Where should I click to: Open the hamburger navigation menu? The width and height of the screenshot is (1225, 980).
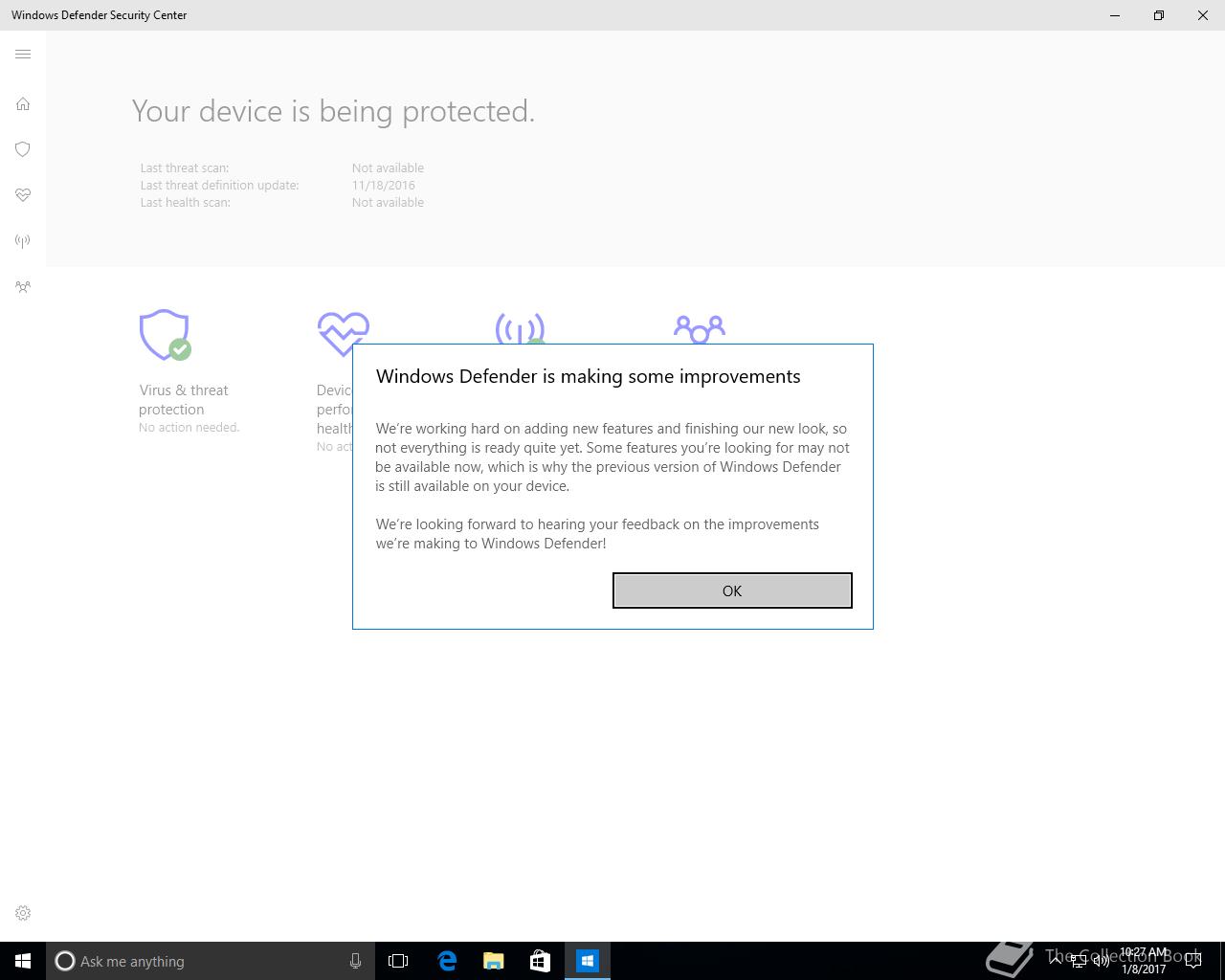coord(23,55)
